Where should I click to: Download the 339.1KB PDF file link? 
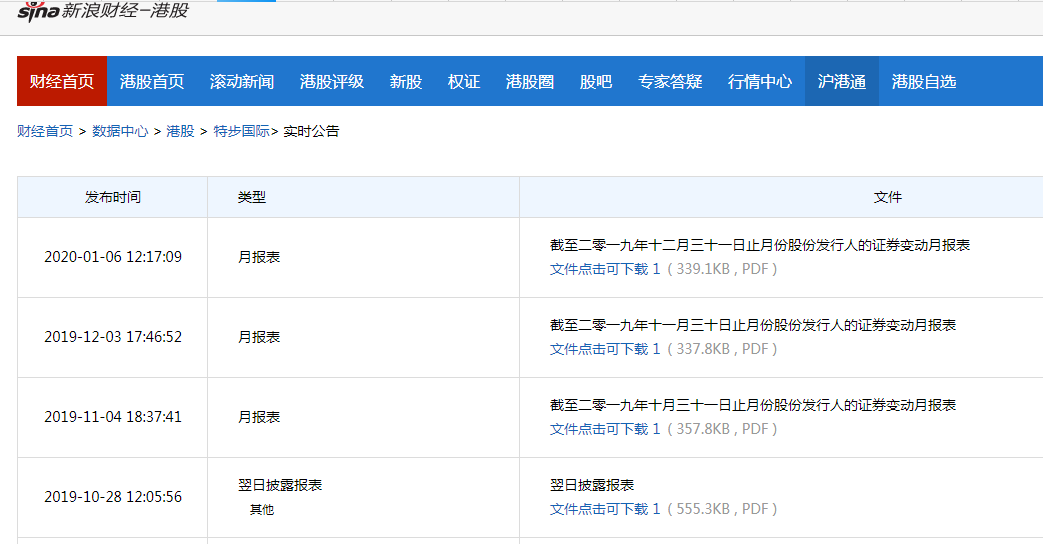pos(605,269)
